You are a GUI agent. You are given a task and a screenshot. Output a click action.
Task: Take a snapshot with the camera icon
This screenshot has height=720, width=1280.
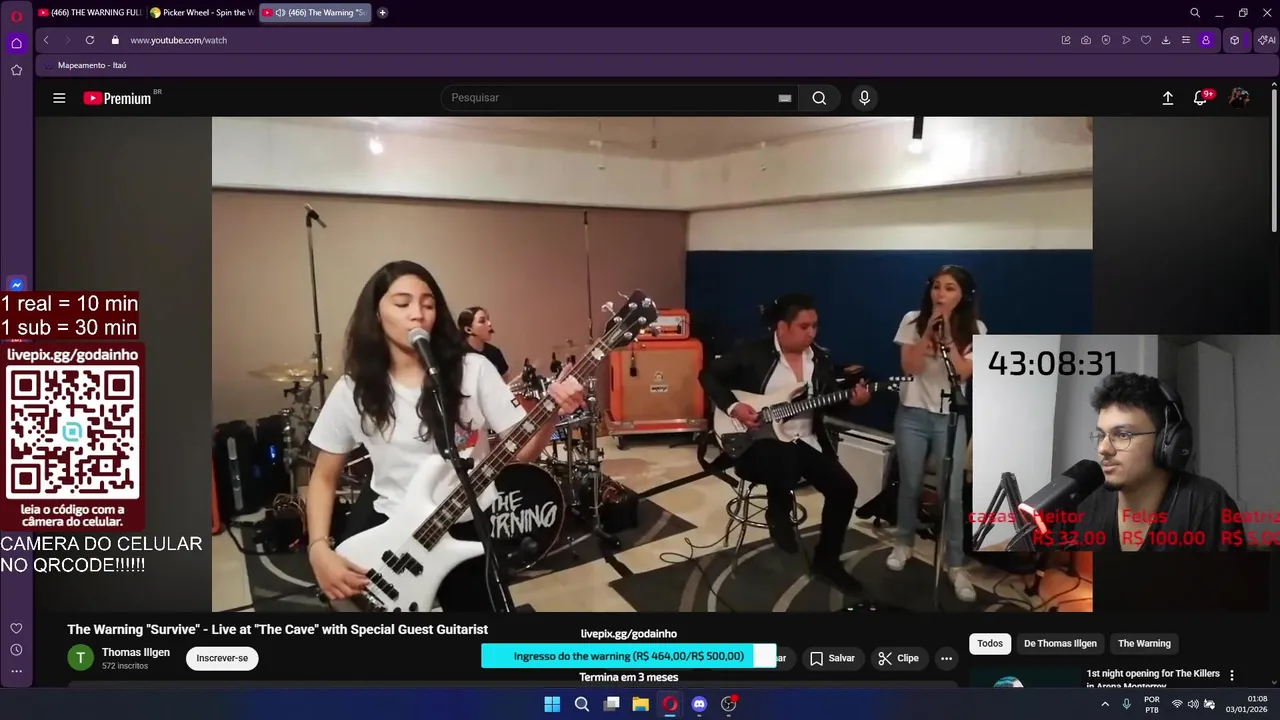(1086, 40)
